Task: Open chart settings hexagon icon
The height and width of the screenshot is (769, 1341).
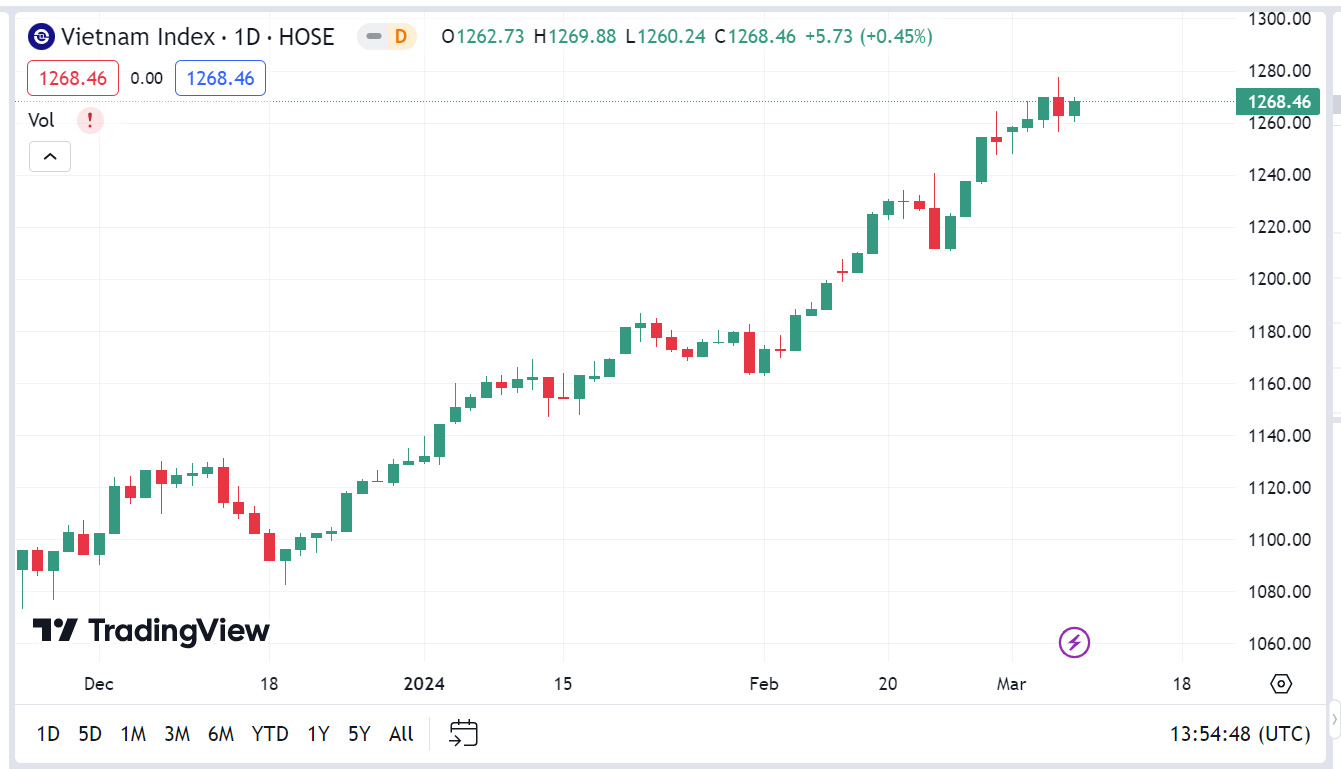Action: coord(1281,684)
